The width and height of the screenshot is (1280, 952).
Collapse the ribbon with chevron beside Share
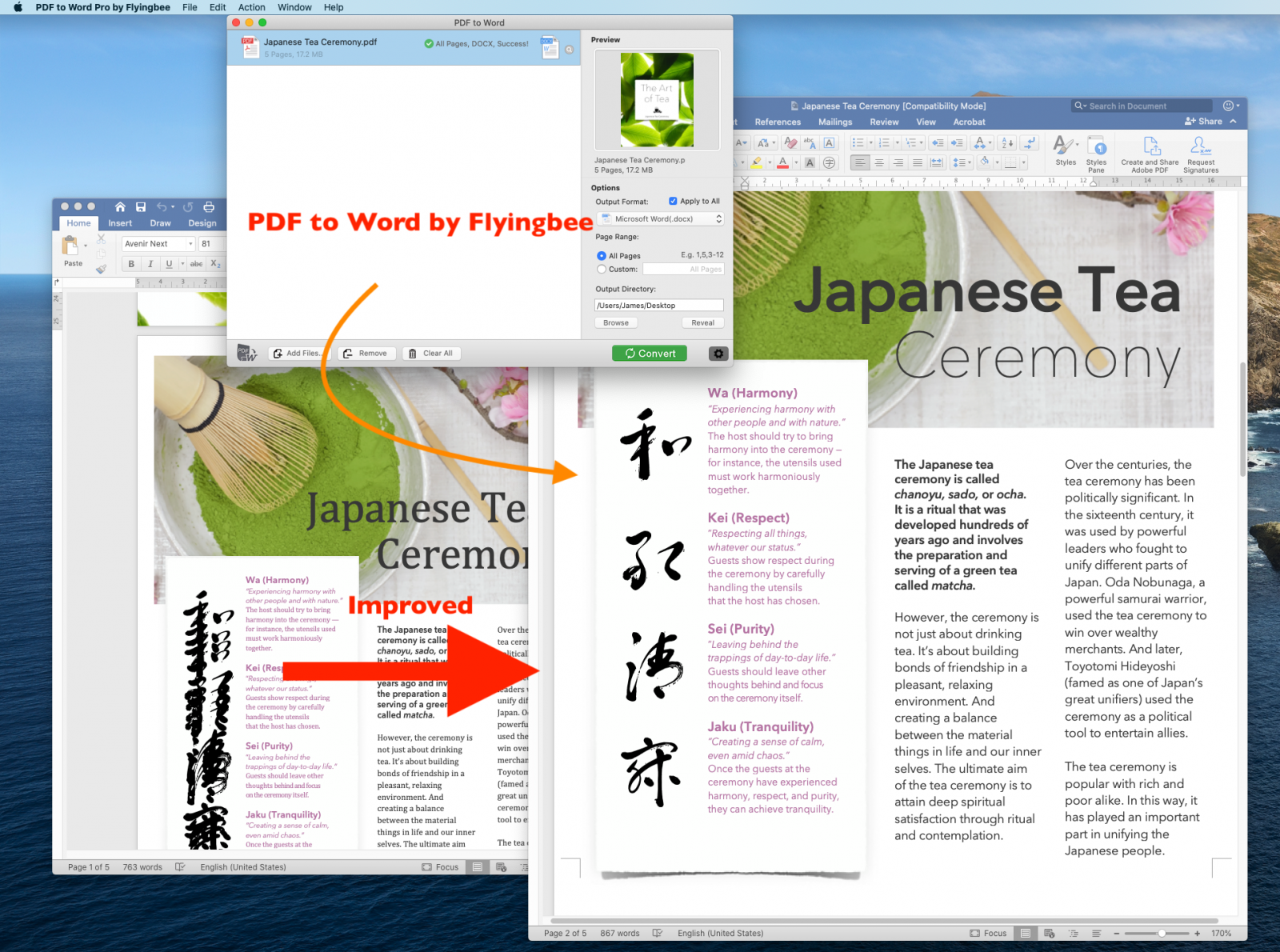(1234, 122)
